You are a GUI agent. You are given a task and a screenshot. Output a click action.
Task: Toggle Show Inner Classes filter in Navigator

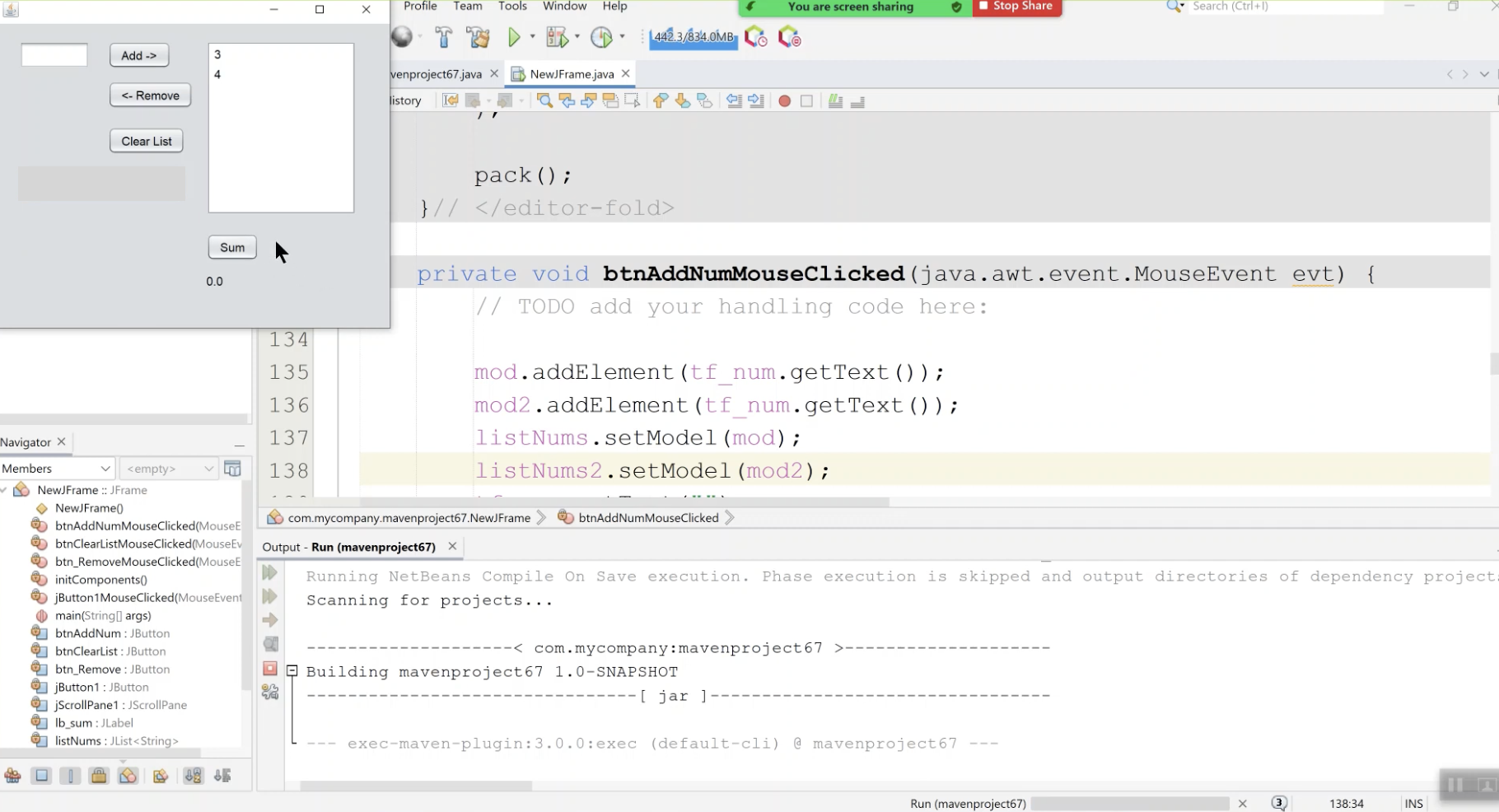[128, 776]
